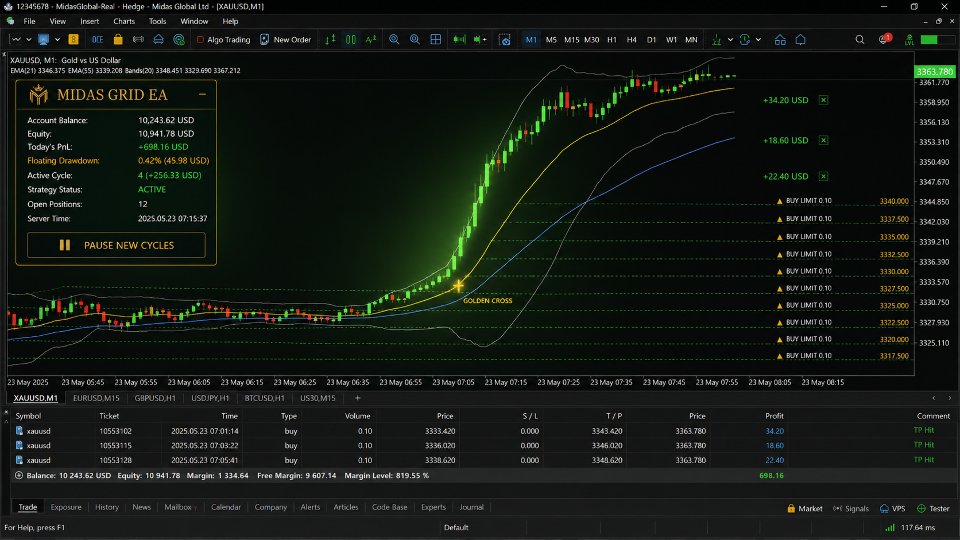The image size is (960, 540).
Task: Click the tile windows grid icon
Action: coord(435,39)
